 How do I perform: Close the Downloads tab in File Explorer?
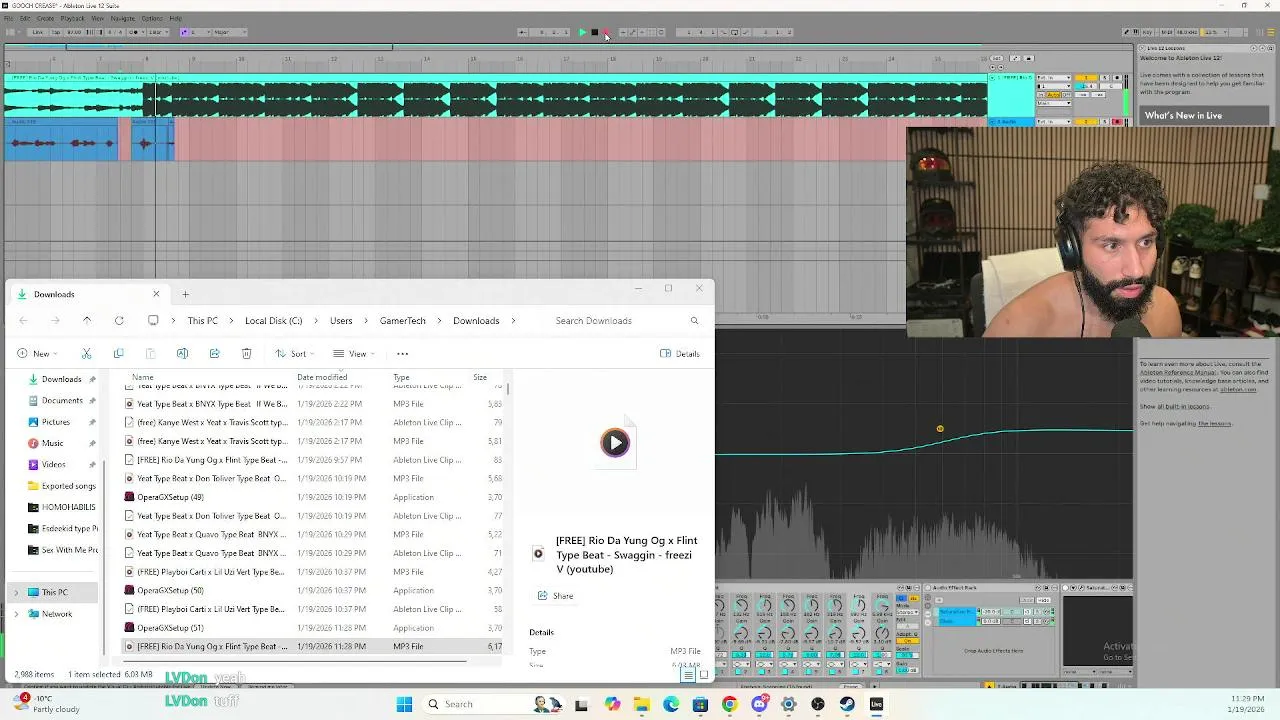coord(156,294)
